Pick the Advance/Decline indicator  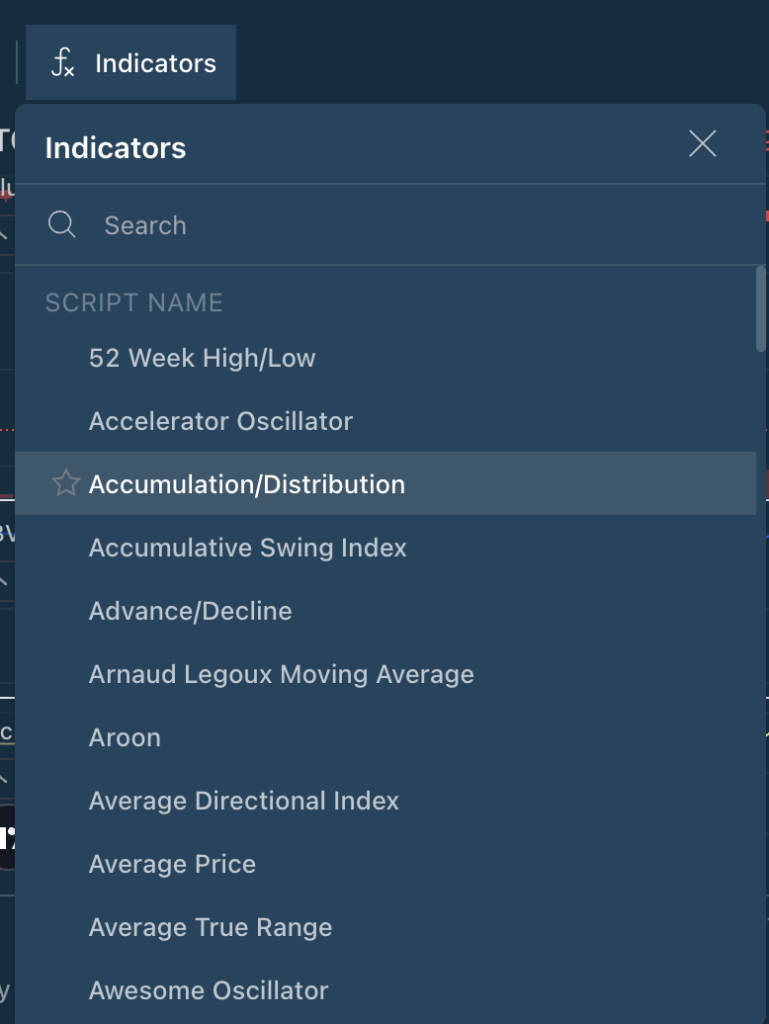[190, 611]
